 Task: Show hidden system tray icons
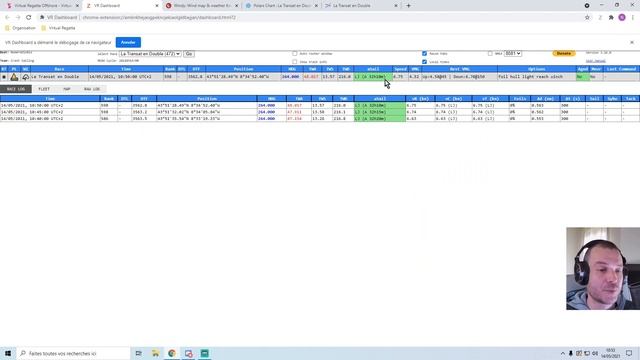click(562, 353)
